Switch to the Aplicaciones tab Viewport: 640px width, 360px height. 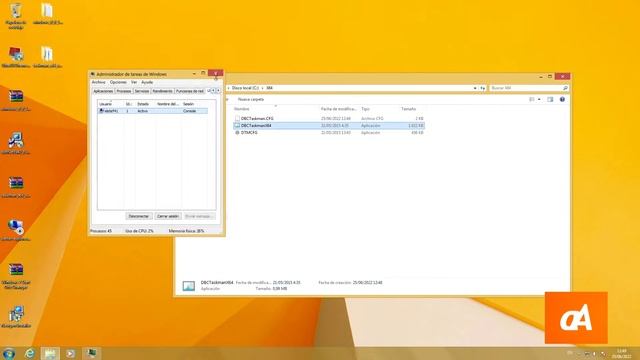tap(103, 91)
